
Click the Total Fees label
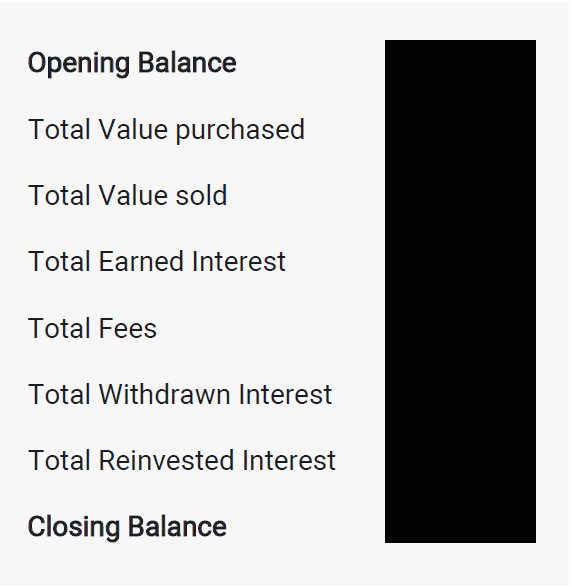pos(92,328)
